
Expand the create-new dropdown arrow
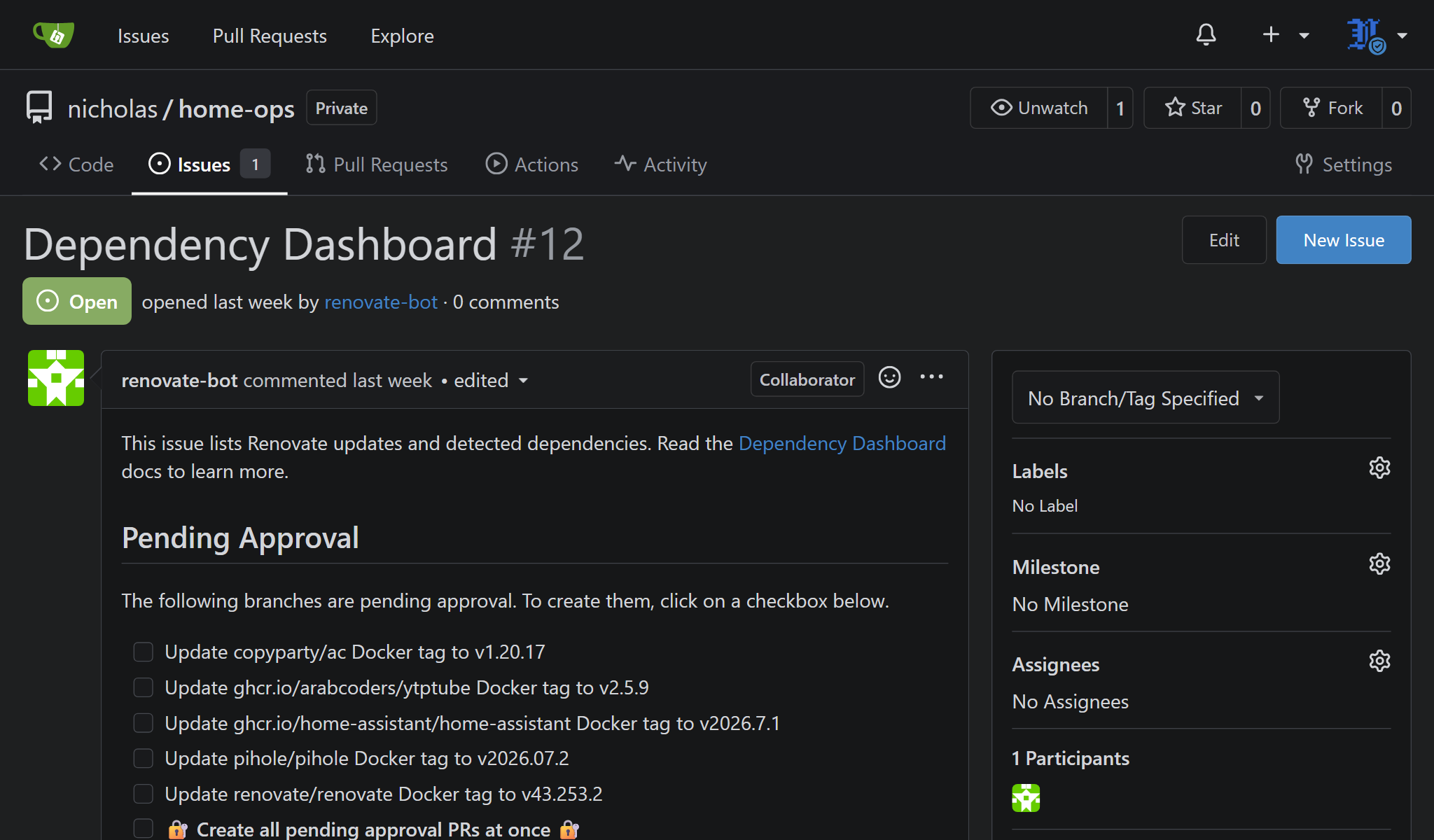point(1304,36)
